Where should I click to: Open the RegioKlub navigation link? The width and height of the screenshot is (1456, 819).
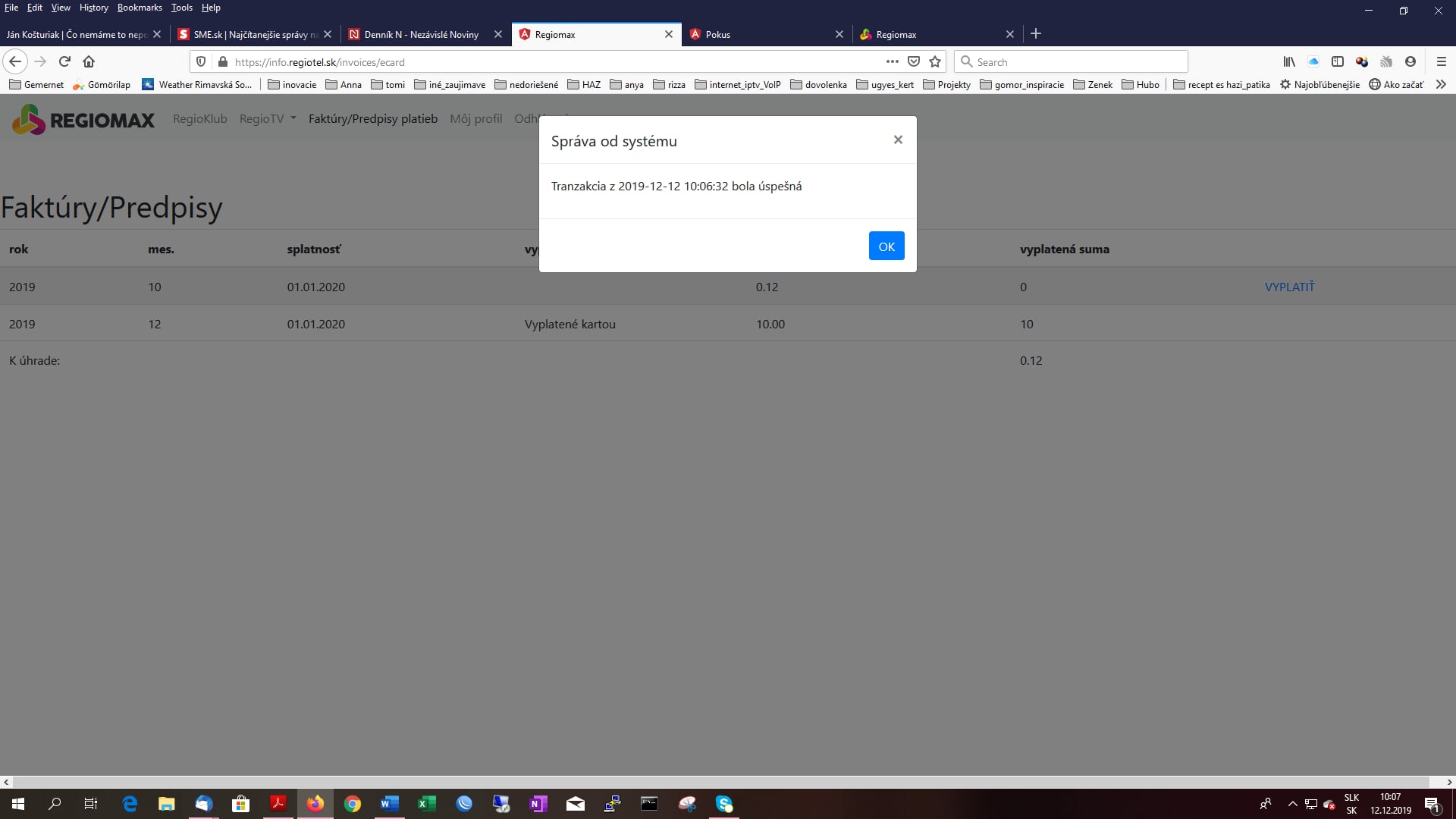coord(199,119)
